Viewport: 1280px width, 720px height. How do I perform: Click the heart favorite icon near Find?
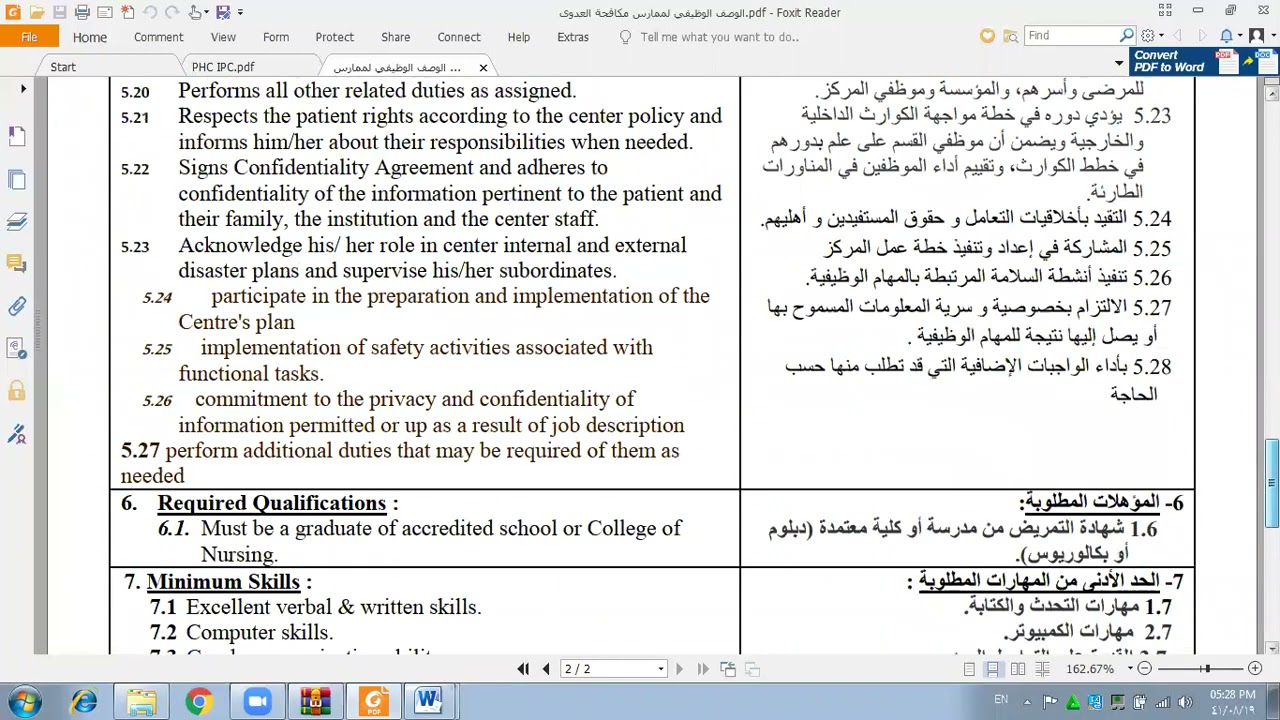tap(987, 36)
